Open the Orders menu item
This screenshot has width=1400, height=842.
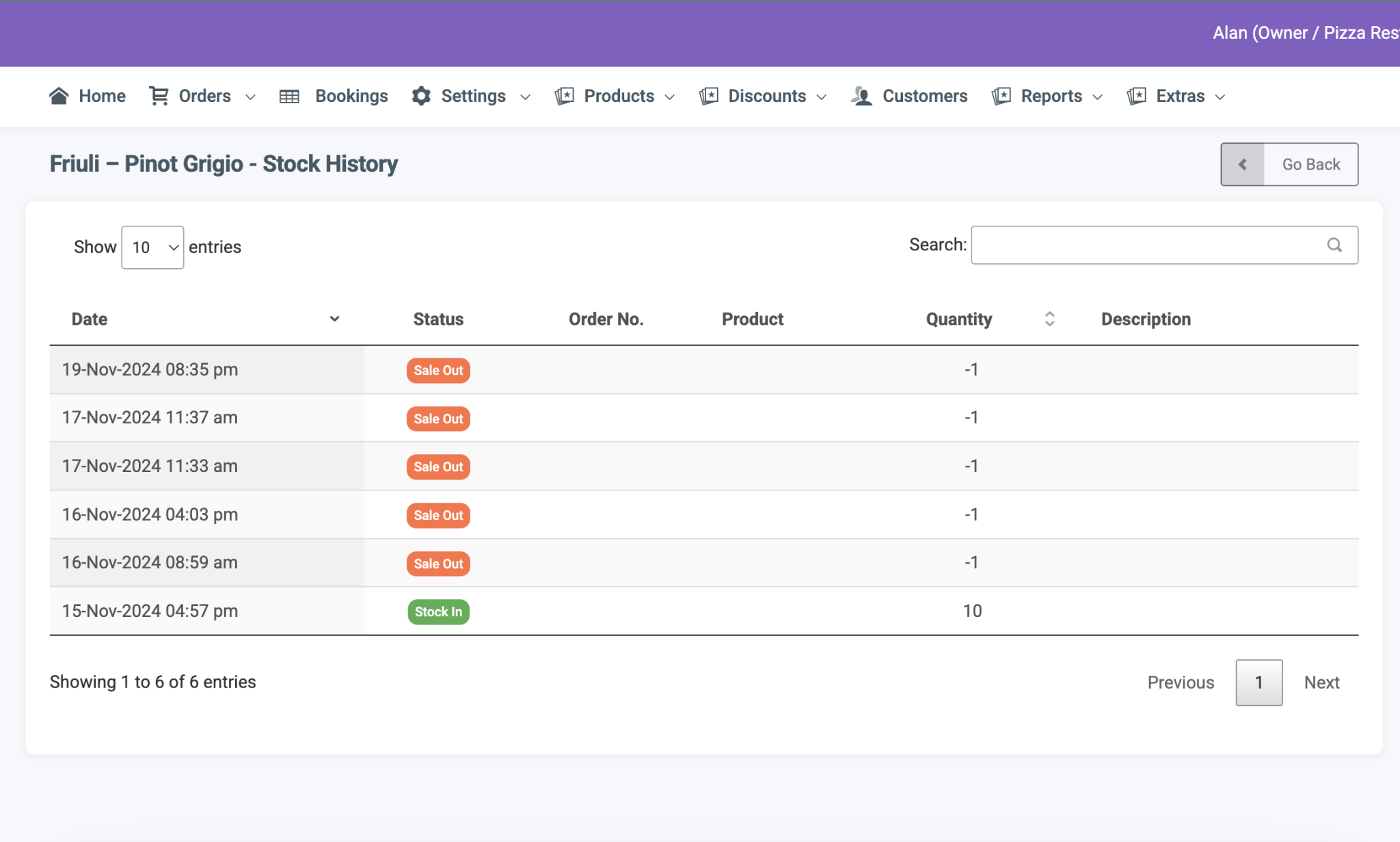[x=204, y=96]
